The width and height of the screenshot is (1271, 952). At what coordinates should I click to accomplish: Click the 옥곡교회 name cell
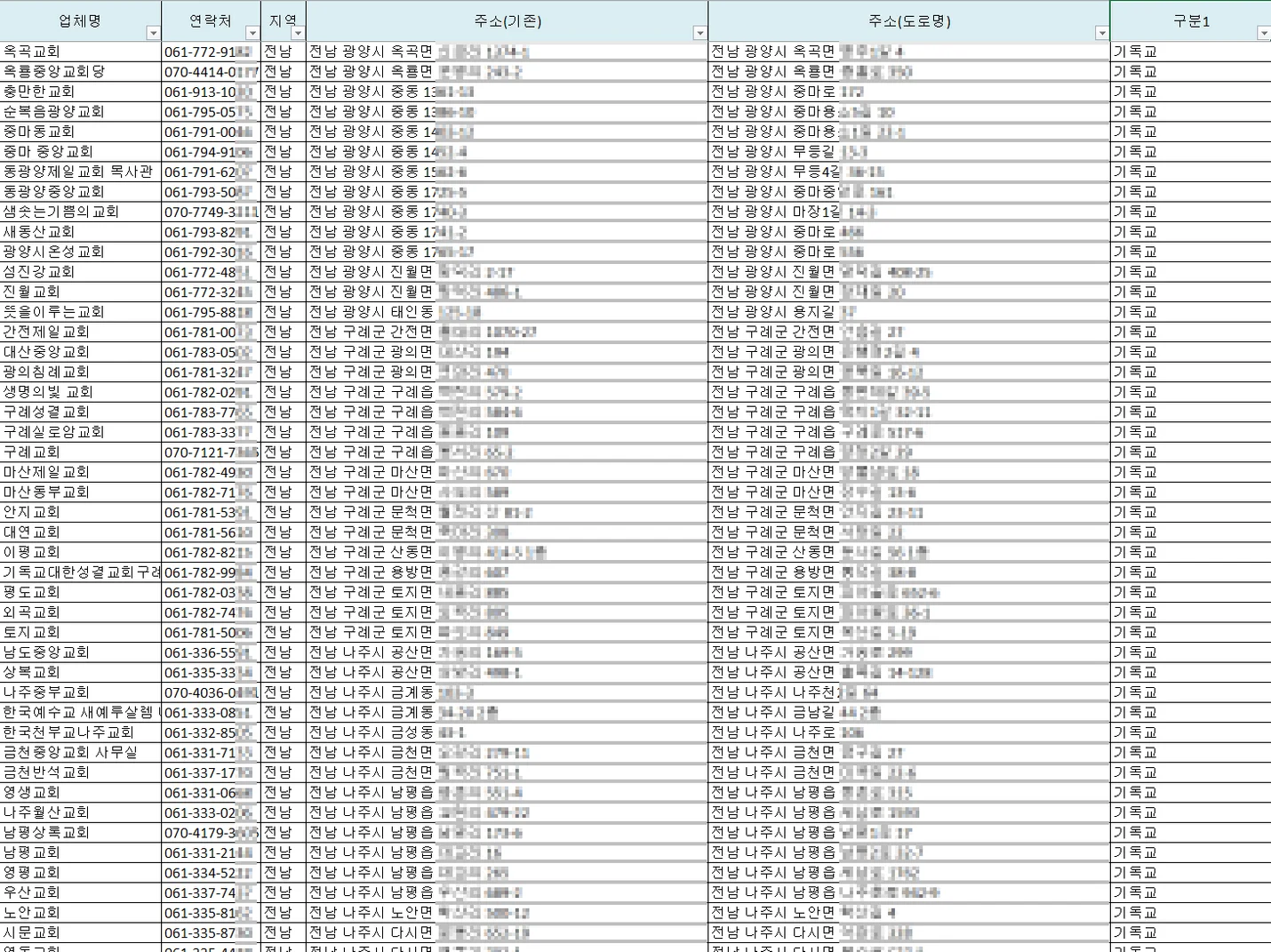[81, 52]
